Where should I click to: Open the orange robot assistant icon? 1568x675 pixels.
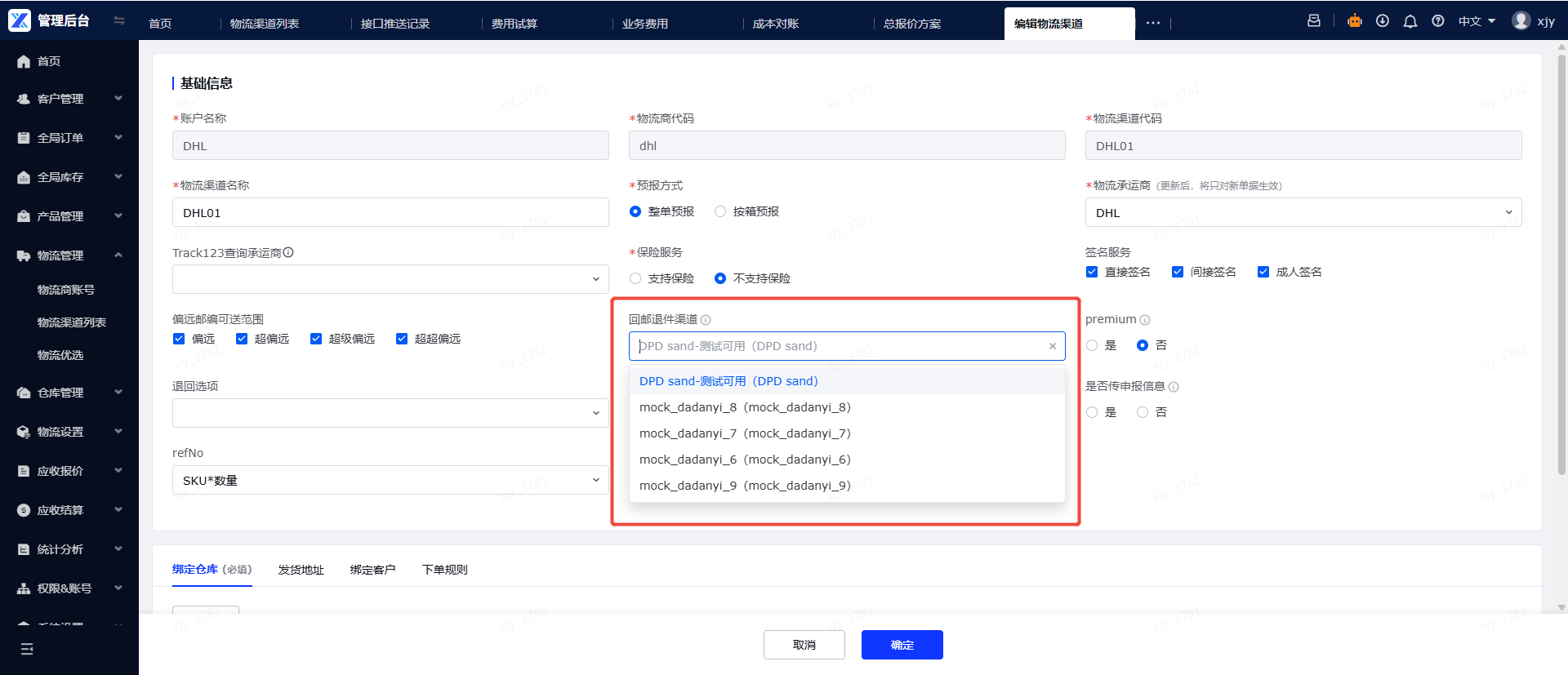1355,21
